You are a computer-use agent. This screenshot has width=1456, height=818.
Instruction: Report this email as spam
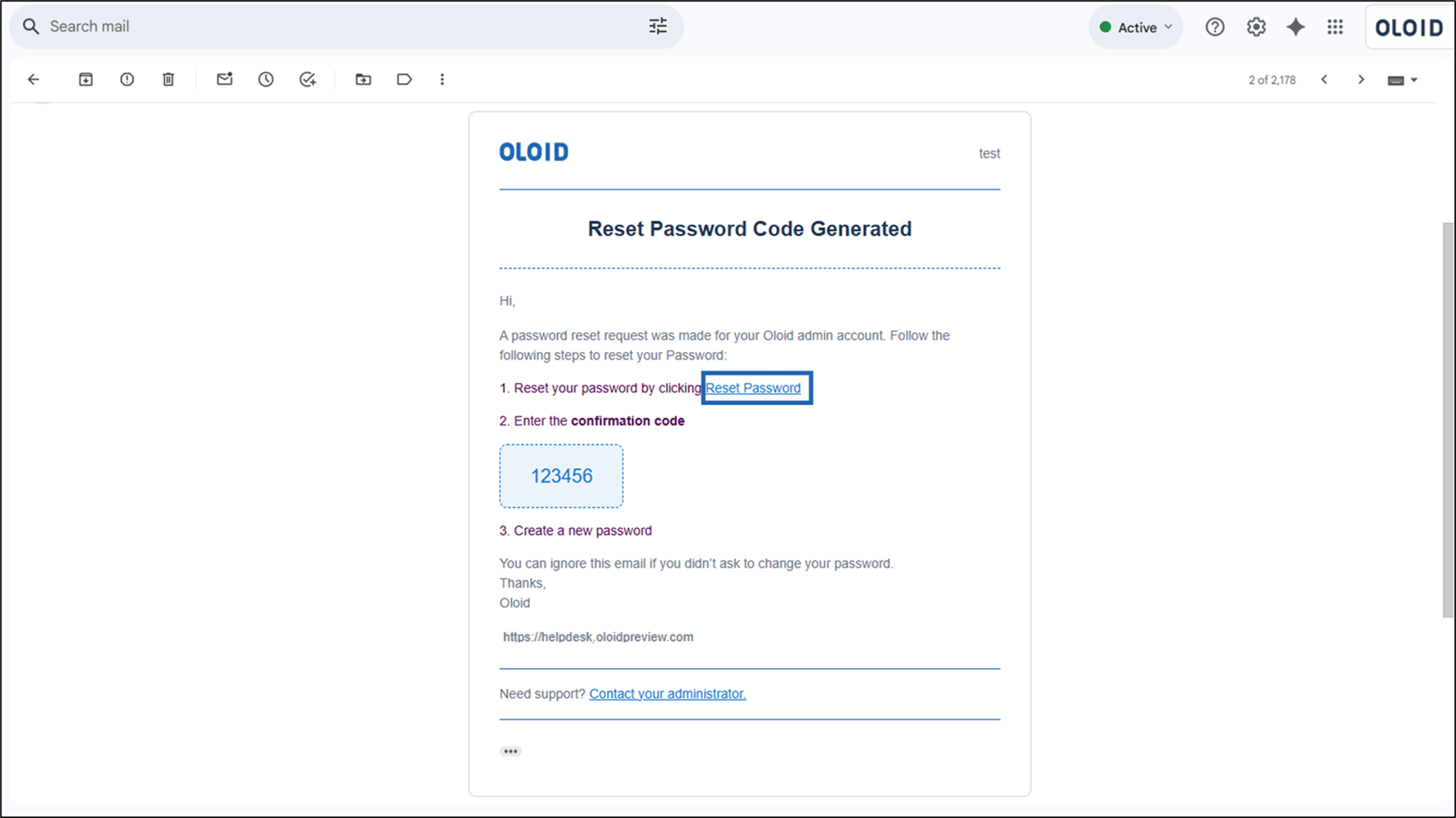point(127,79)
